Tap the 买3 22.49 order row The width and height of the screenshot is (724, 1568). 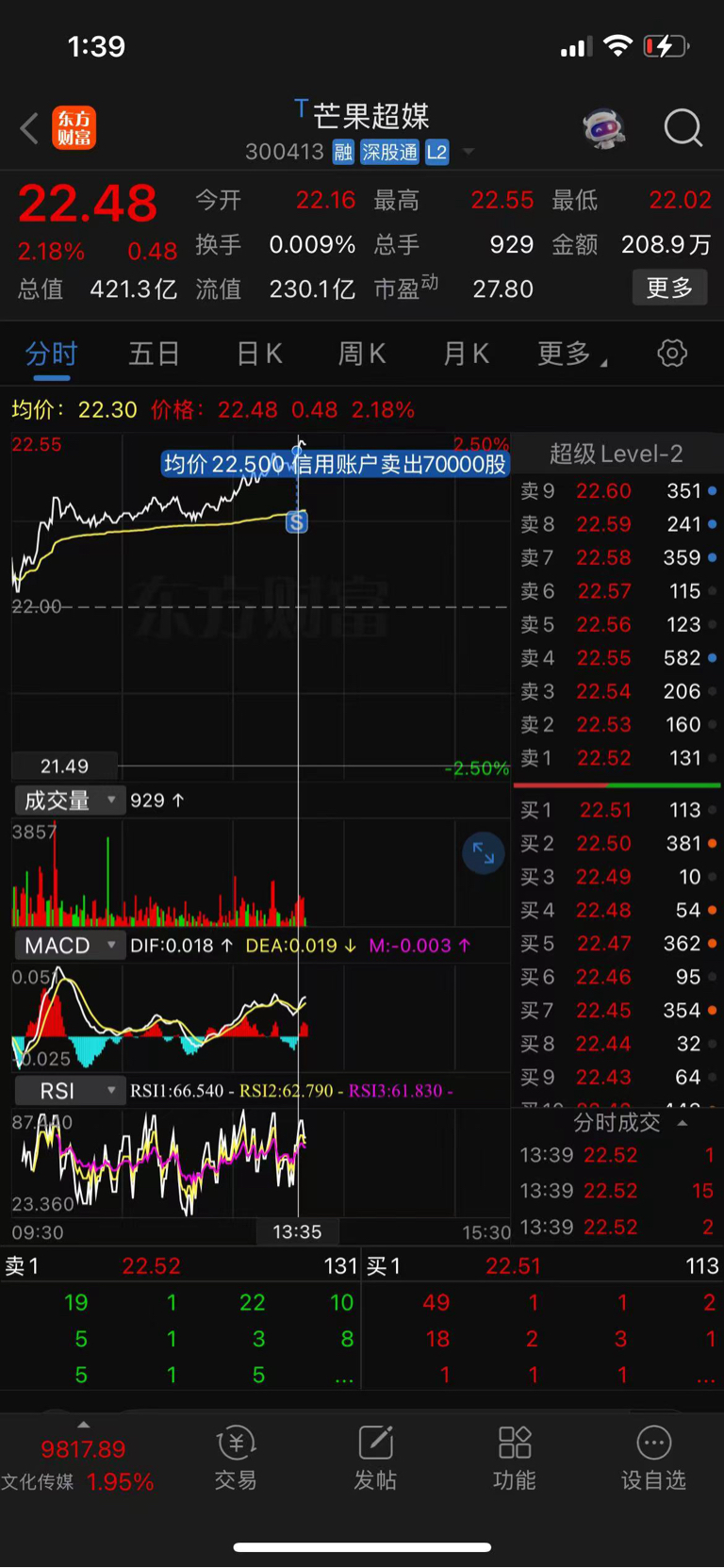(617, 877)
